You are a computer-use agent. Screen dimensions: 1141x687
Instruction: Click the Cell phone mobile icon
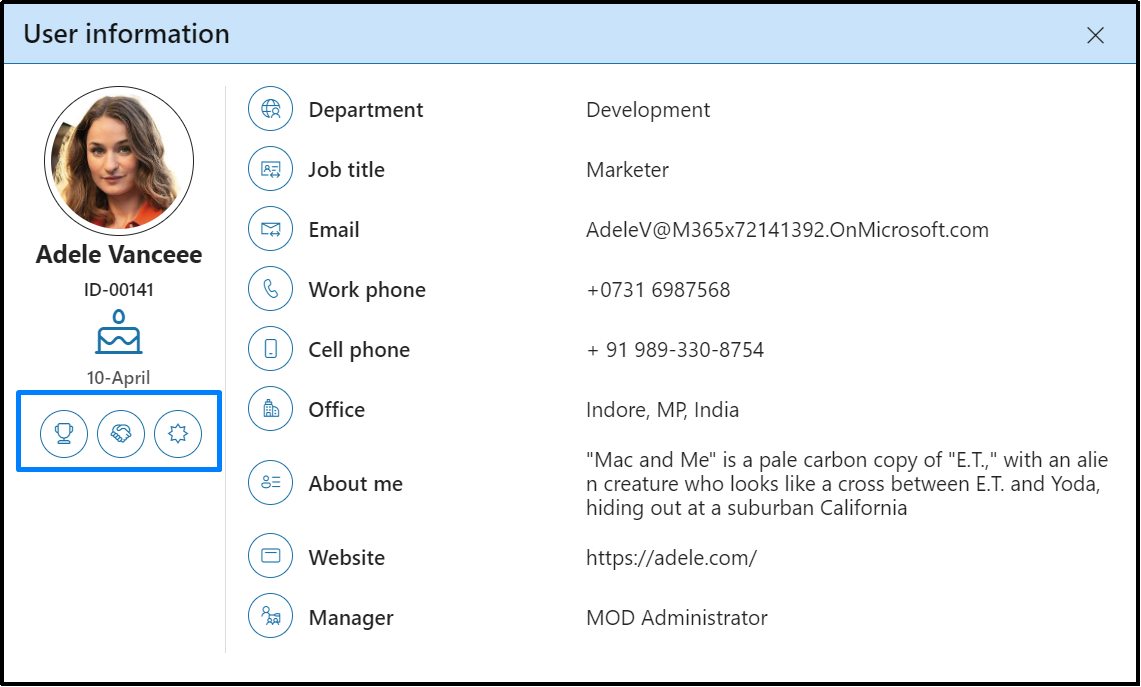point(271,349)
